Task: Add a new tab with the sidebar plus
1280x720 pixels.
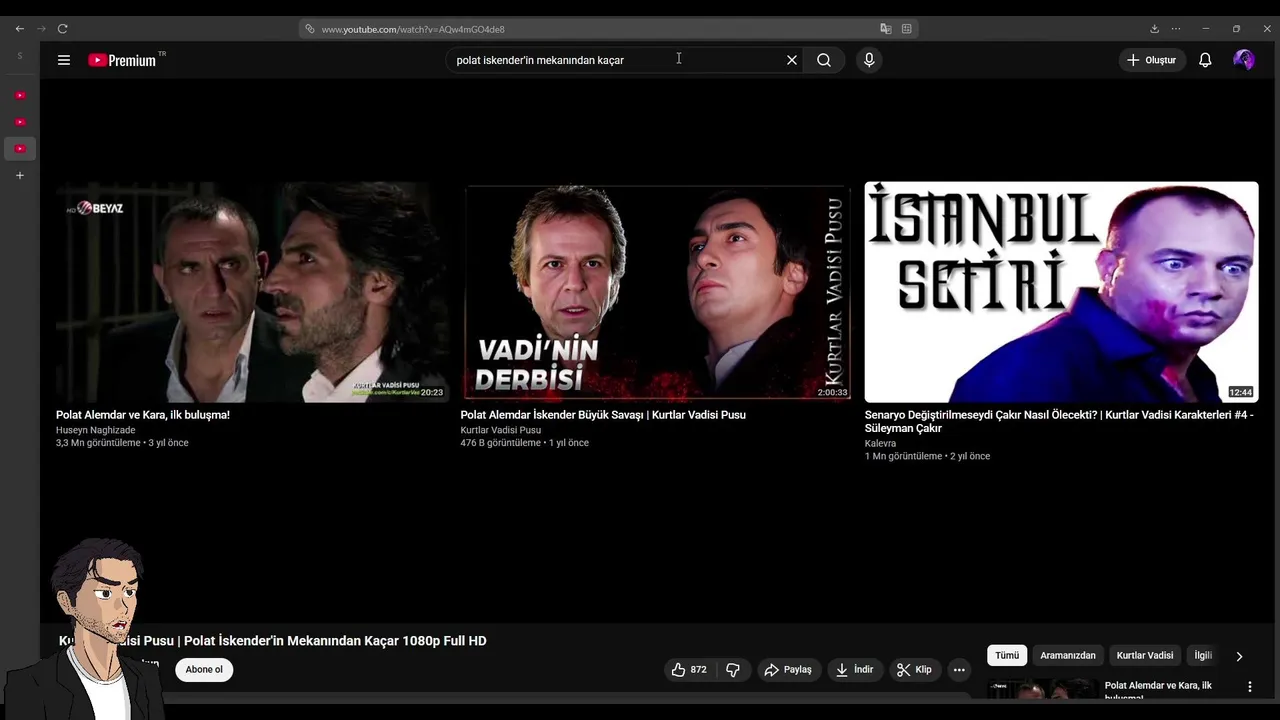Action: (x=19, y=176)
